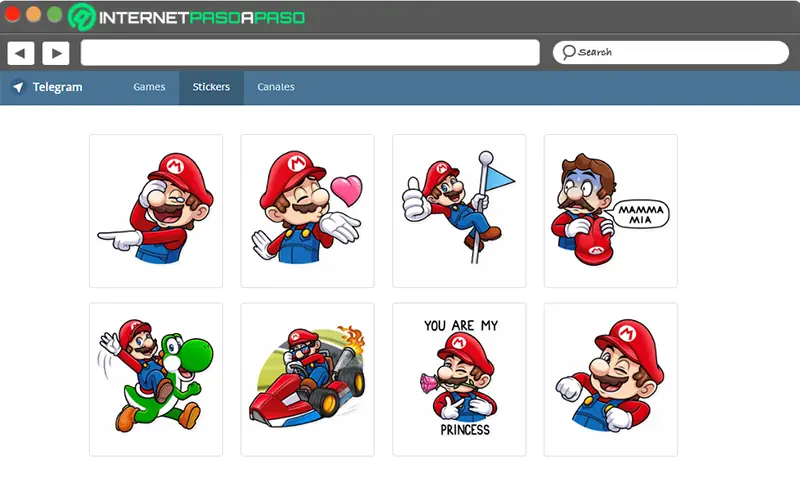Click the green maximize window button

[x=55, y=14]
